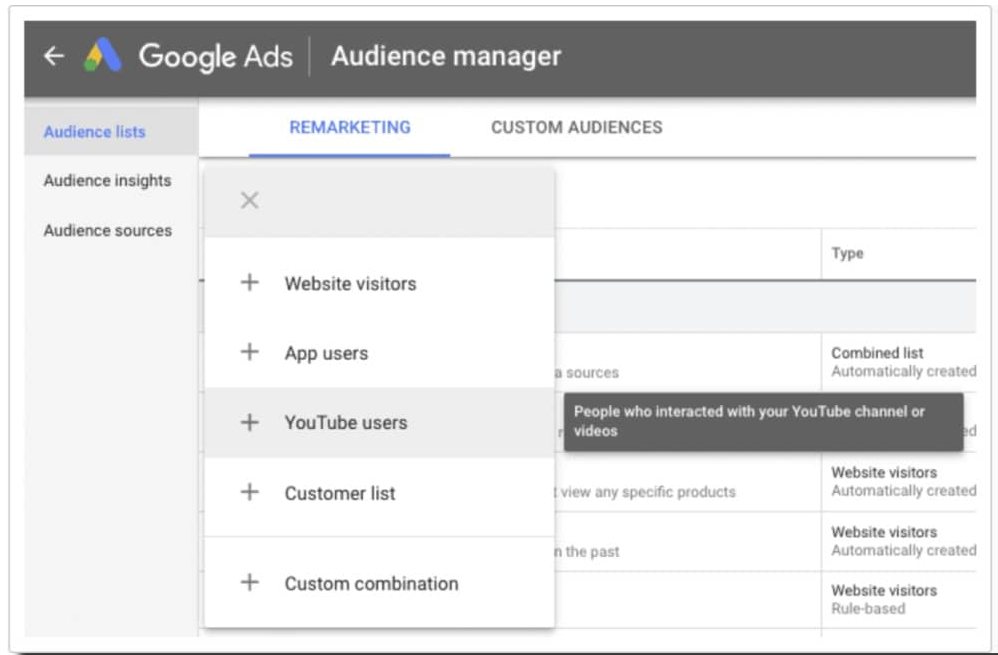
Task: Click the Type column header
Action: [847, 253]
